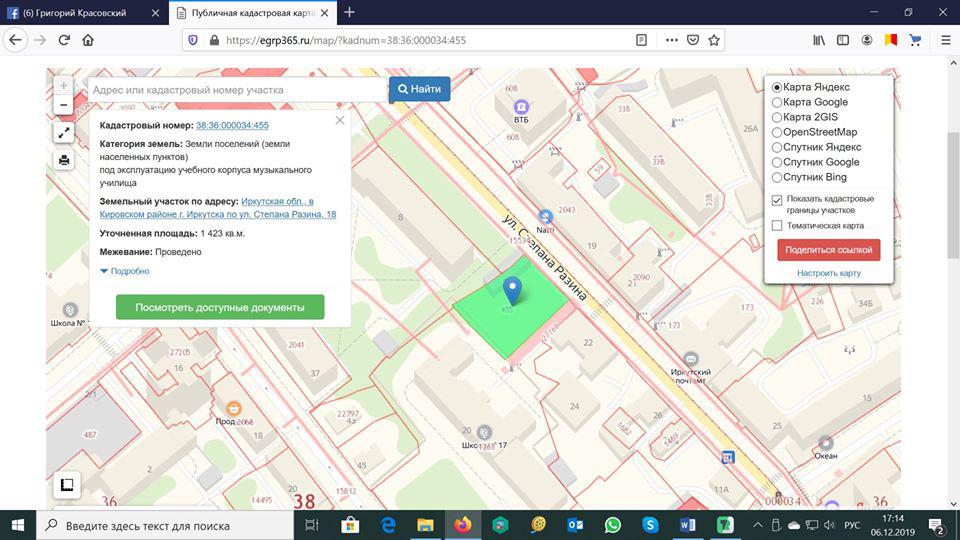Viewport: 960px width, 540px height.
Task: Open Настроить карту link
Action: click(828, 273)
